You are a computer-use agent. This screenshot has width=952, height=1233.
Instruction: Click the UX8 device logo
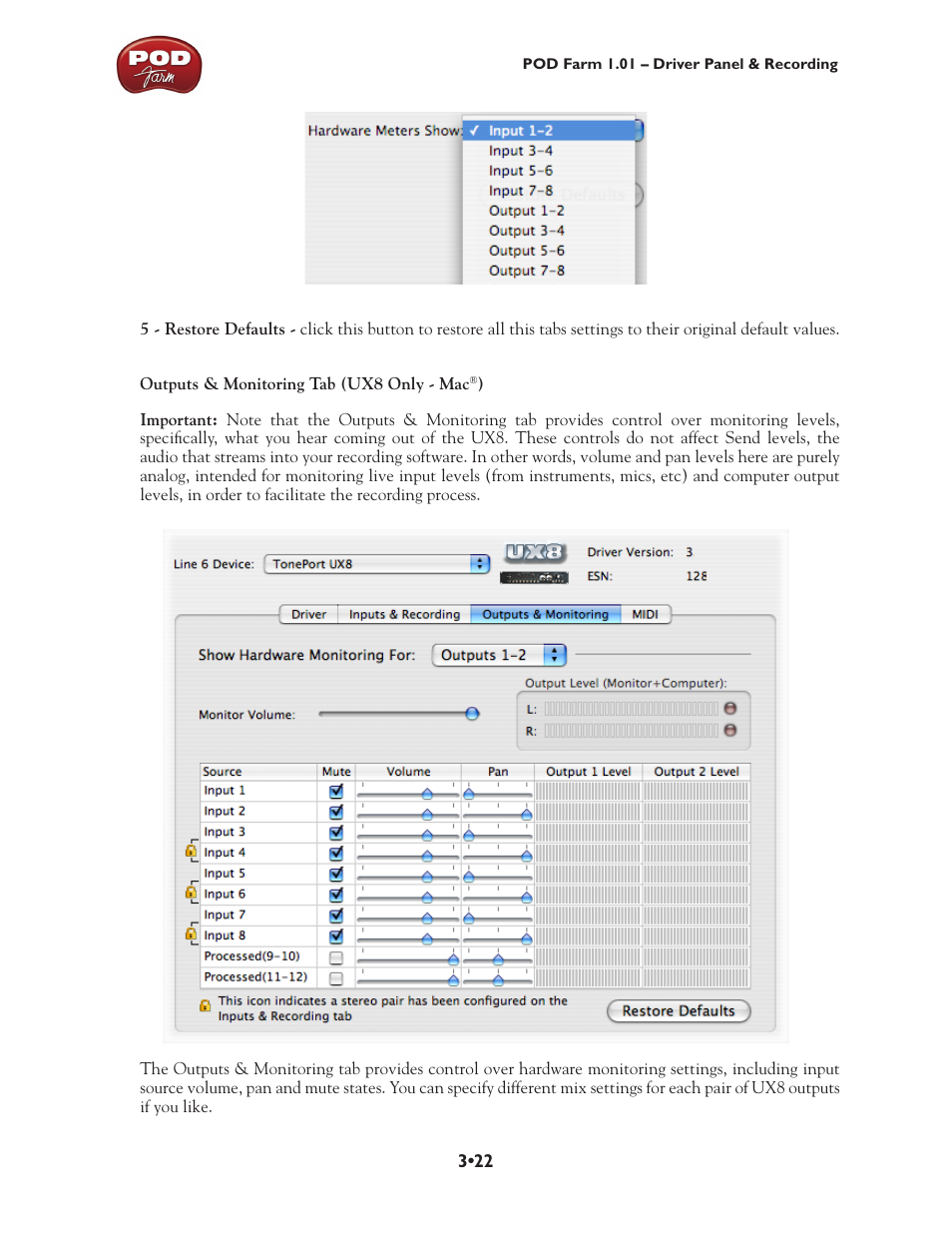(x=535, y=552)
